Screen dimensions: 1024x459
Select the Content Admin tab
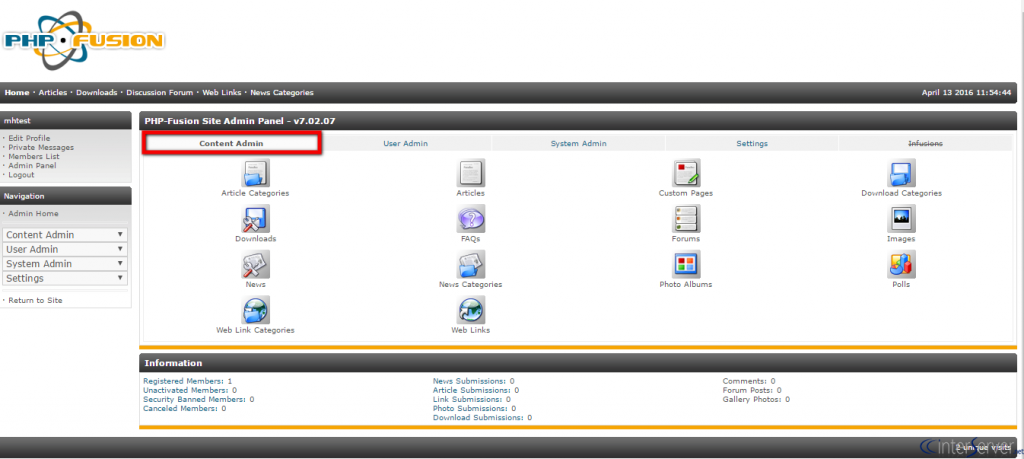pyautogui.click(x=232, y=143)
